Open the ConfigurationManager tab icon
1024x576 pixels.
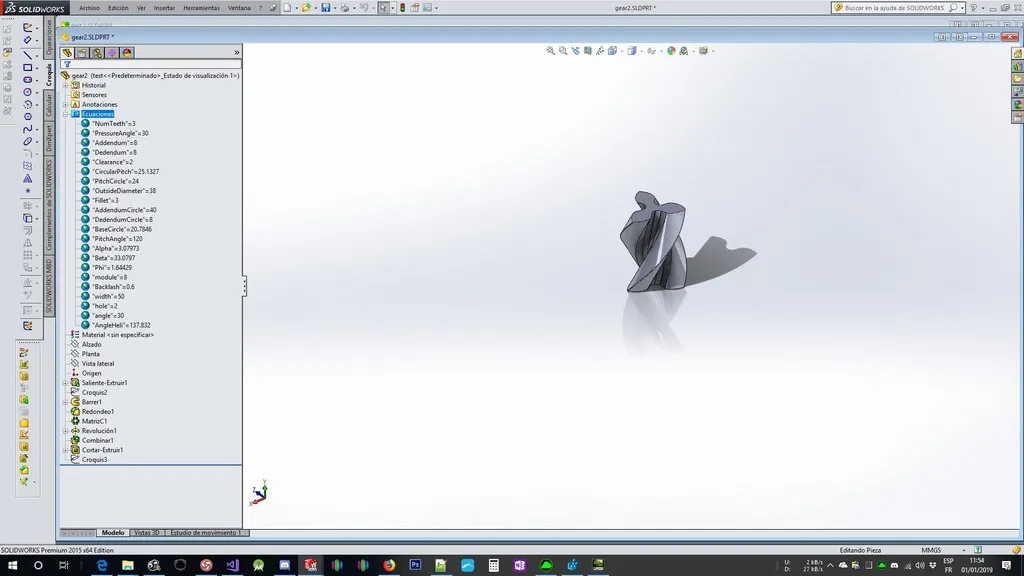[97, 52]
